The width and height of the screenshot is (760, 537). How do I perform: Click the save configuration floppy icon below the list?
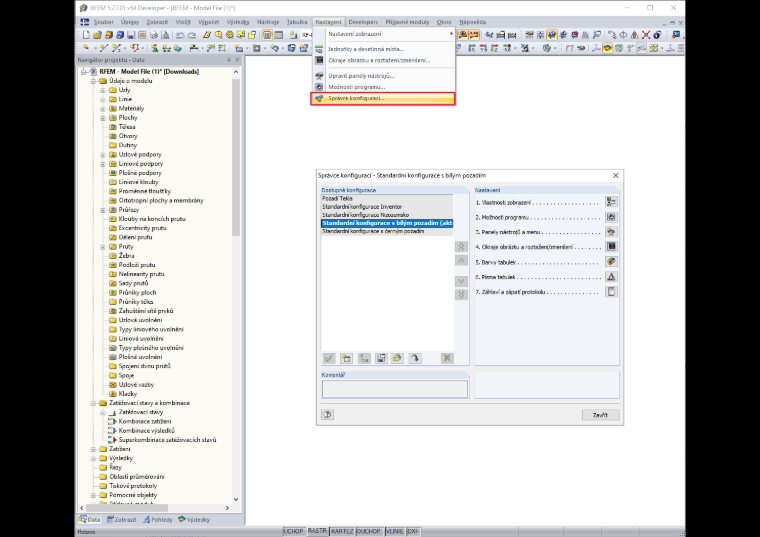coord(381,358)
